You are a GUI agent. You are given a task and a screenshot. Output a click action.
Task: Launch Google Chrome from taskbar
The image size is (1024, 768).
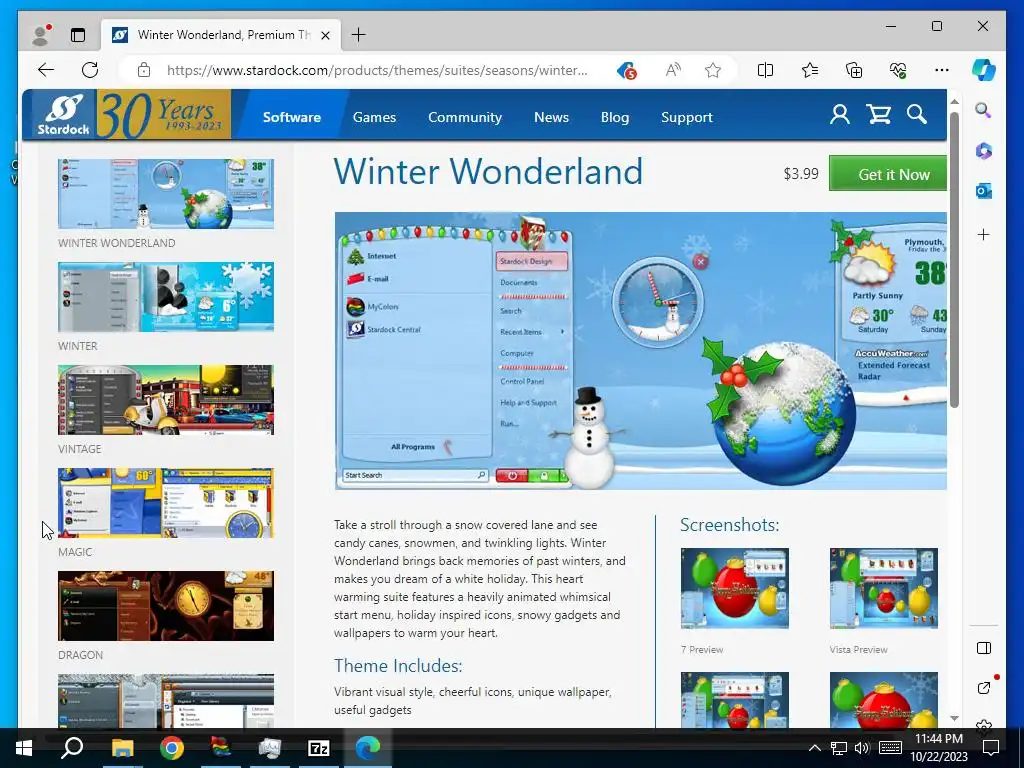[x=171, y=748]
